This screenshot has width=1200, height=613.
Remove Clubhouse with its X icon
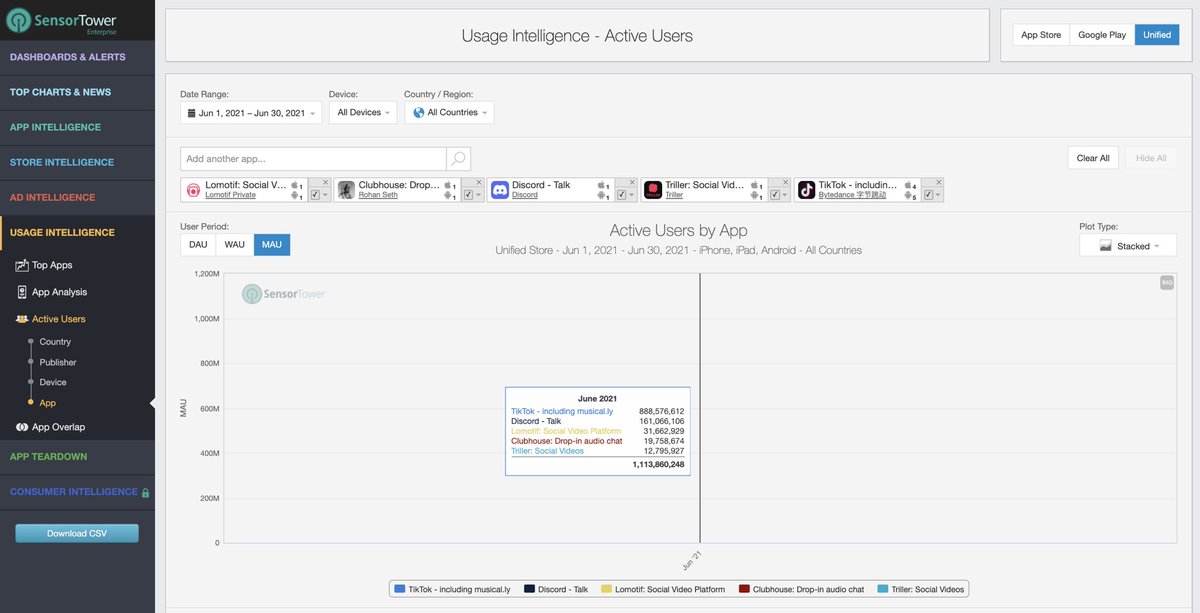[478, 182]
